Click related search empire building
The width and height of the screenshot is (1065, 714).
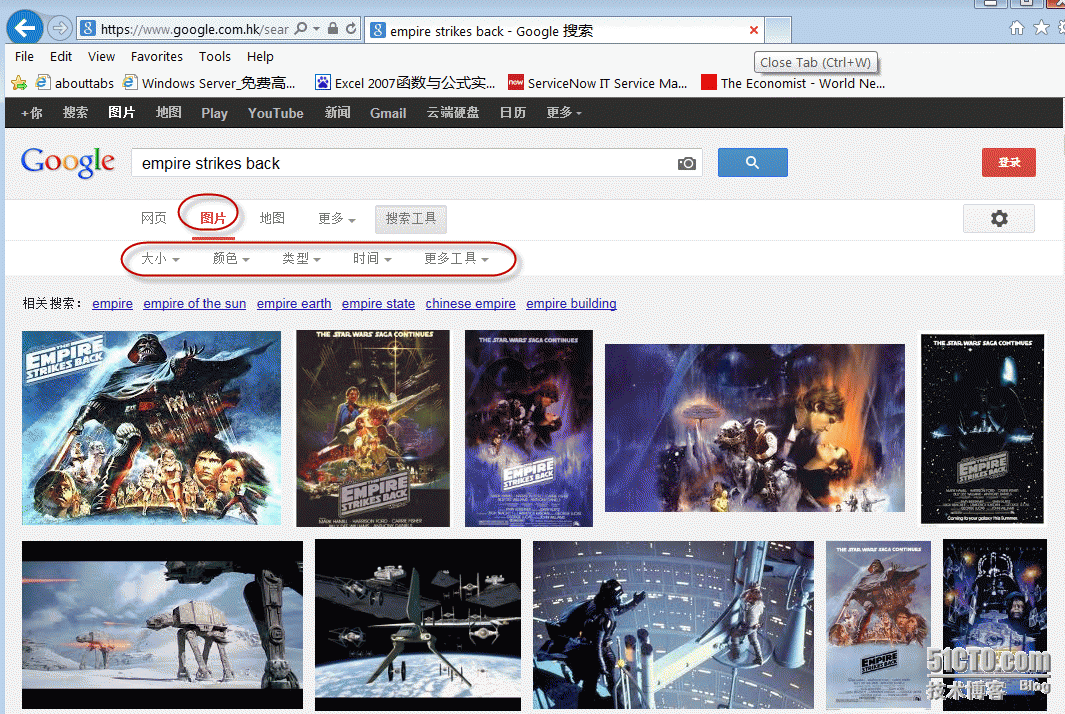(571, 304)
